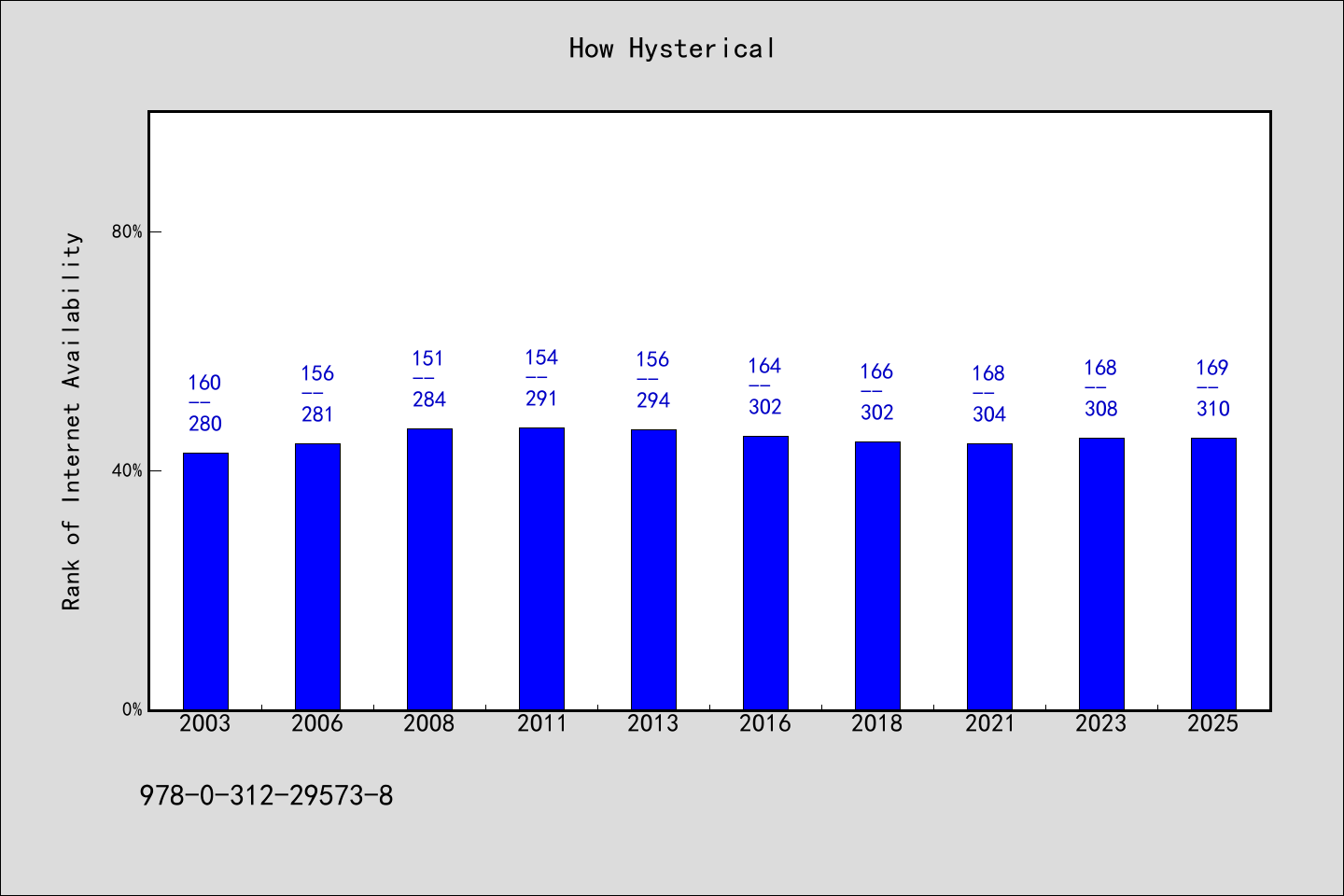Select the Rank of Internet Availability axis label

(x=72, y=421)
